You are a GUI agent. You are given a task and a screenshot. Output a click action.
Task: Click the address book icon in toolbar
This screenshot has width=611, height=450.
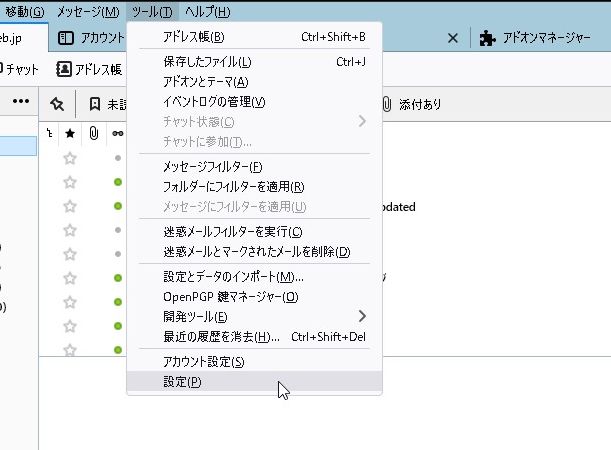pos(64,69)
